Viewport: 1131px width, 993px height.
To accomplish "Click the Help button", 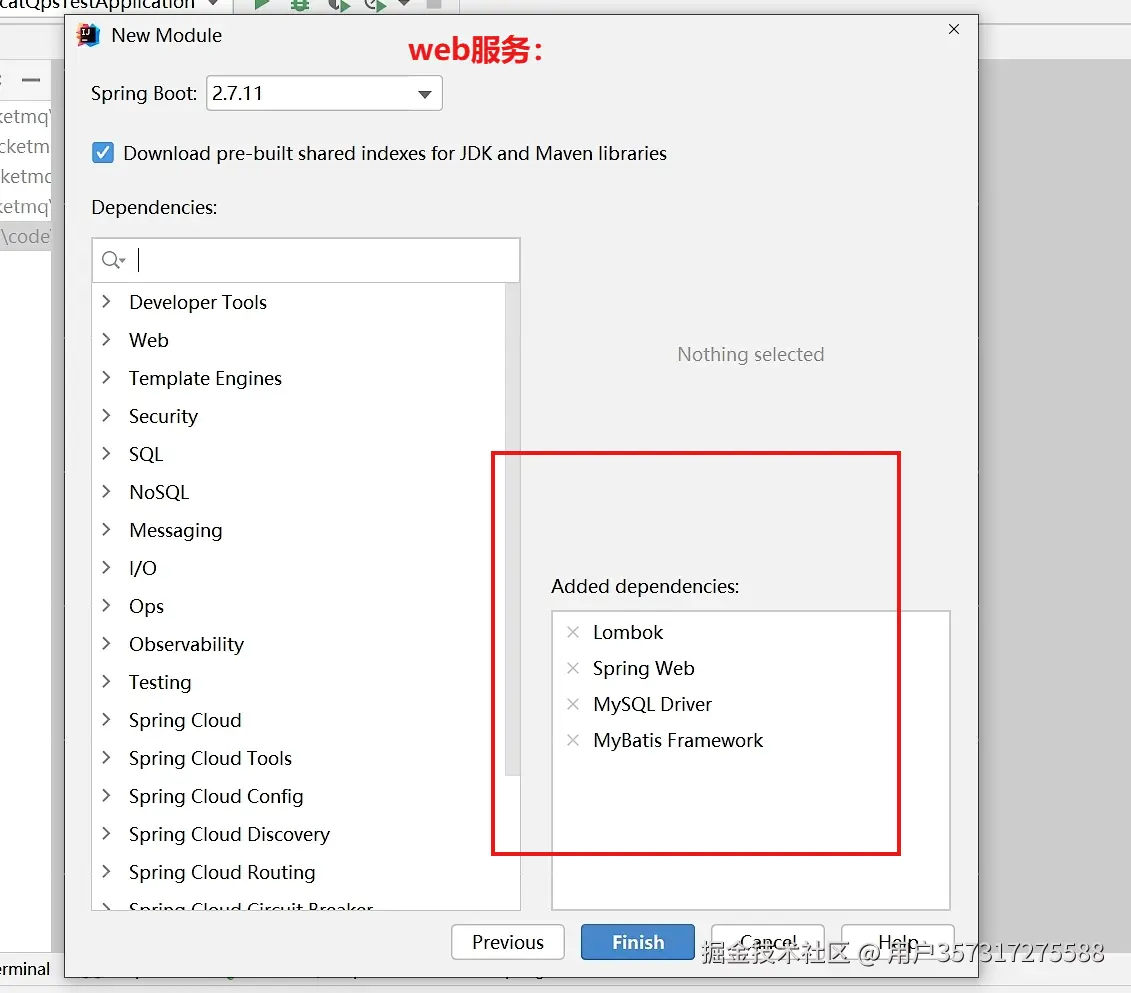I will [897, 942].
